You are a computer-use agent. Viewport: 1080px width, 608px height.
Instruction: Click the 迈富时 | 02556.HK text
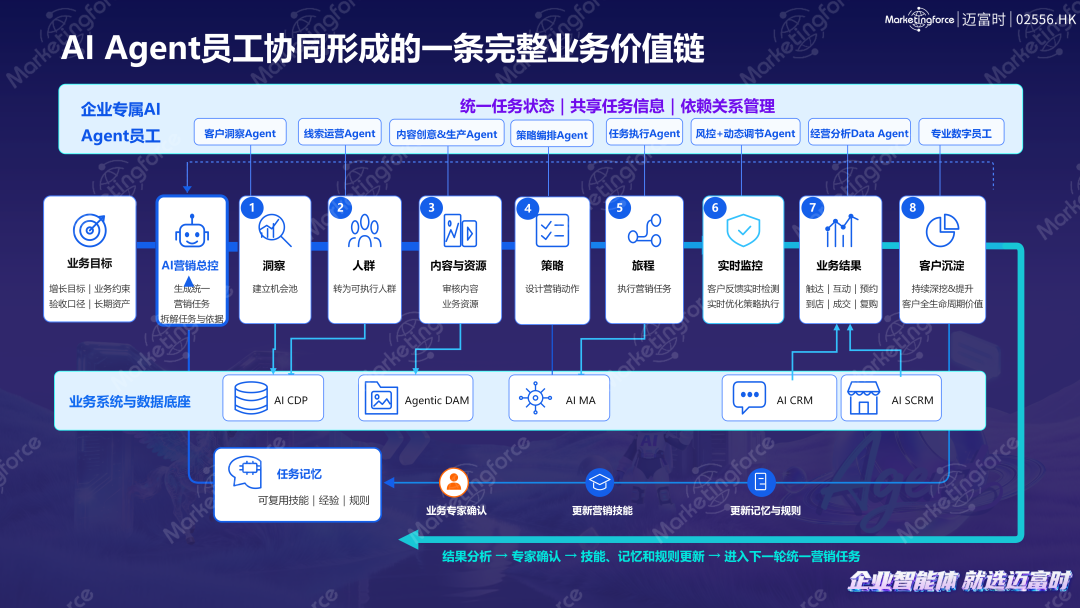[1019, 19]
